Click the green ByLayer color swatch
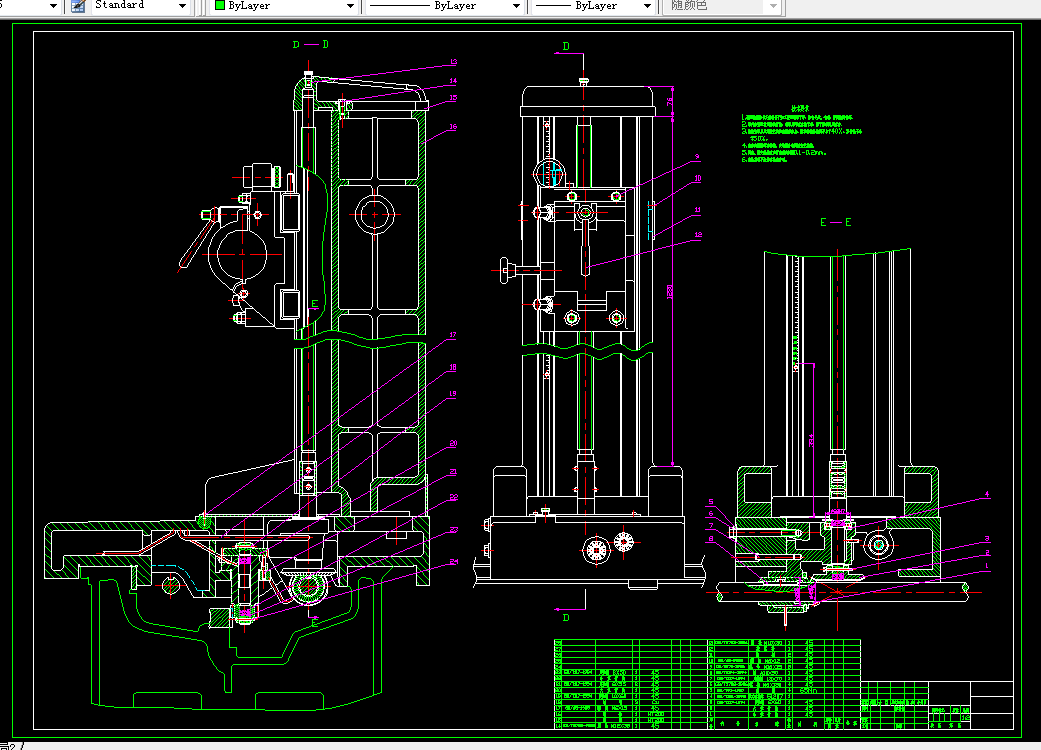Viewport: 1041px width, 750px height. (x=220, y=5)
